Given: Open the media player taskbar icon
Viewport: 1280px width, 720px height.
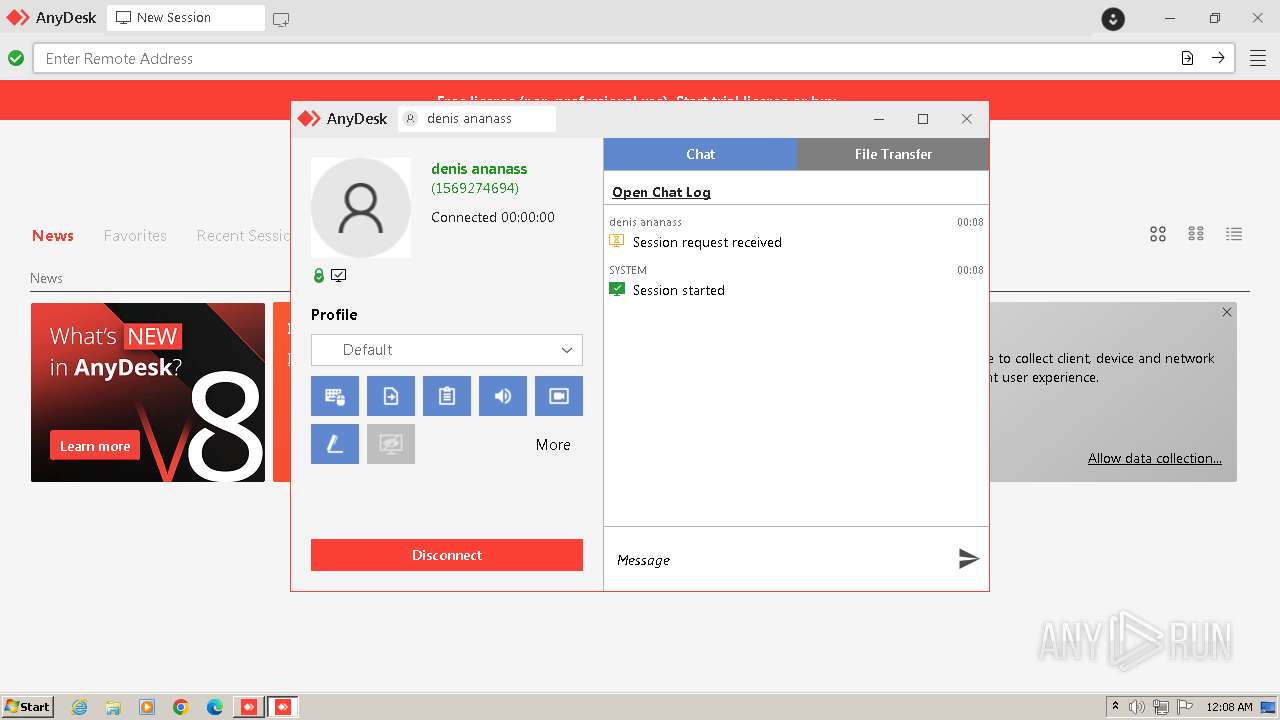Looking at the screenshot, I should point(147,707).
